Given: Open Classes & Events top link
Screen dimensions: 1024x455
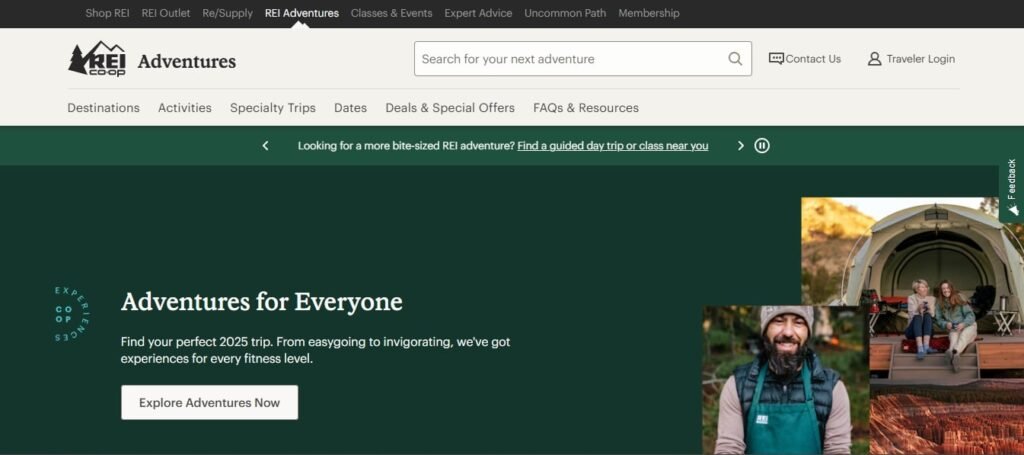Looking at the screenshot, I should (x=391, y=13).
